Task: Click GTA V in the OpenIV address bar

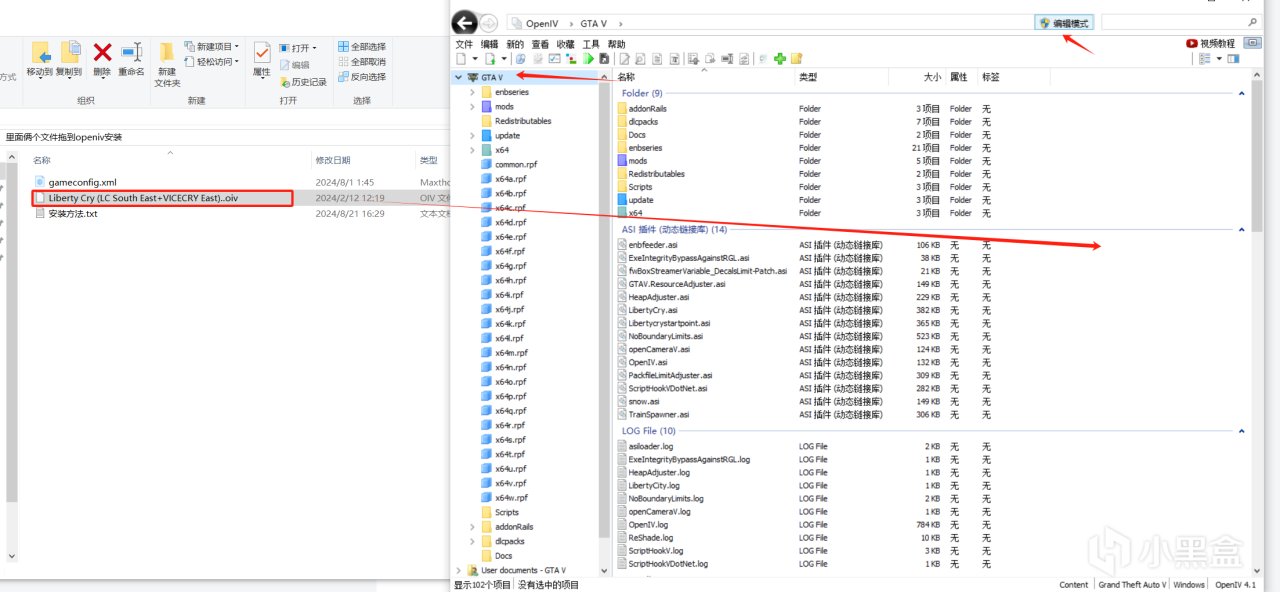Action: pos(593,23)
